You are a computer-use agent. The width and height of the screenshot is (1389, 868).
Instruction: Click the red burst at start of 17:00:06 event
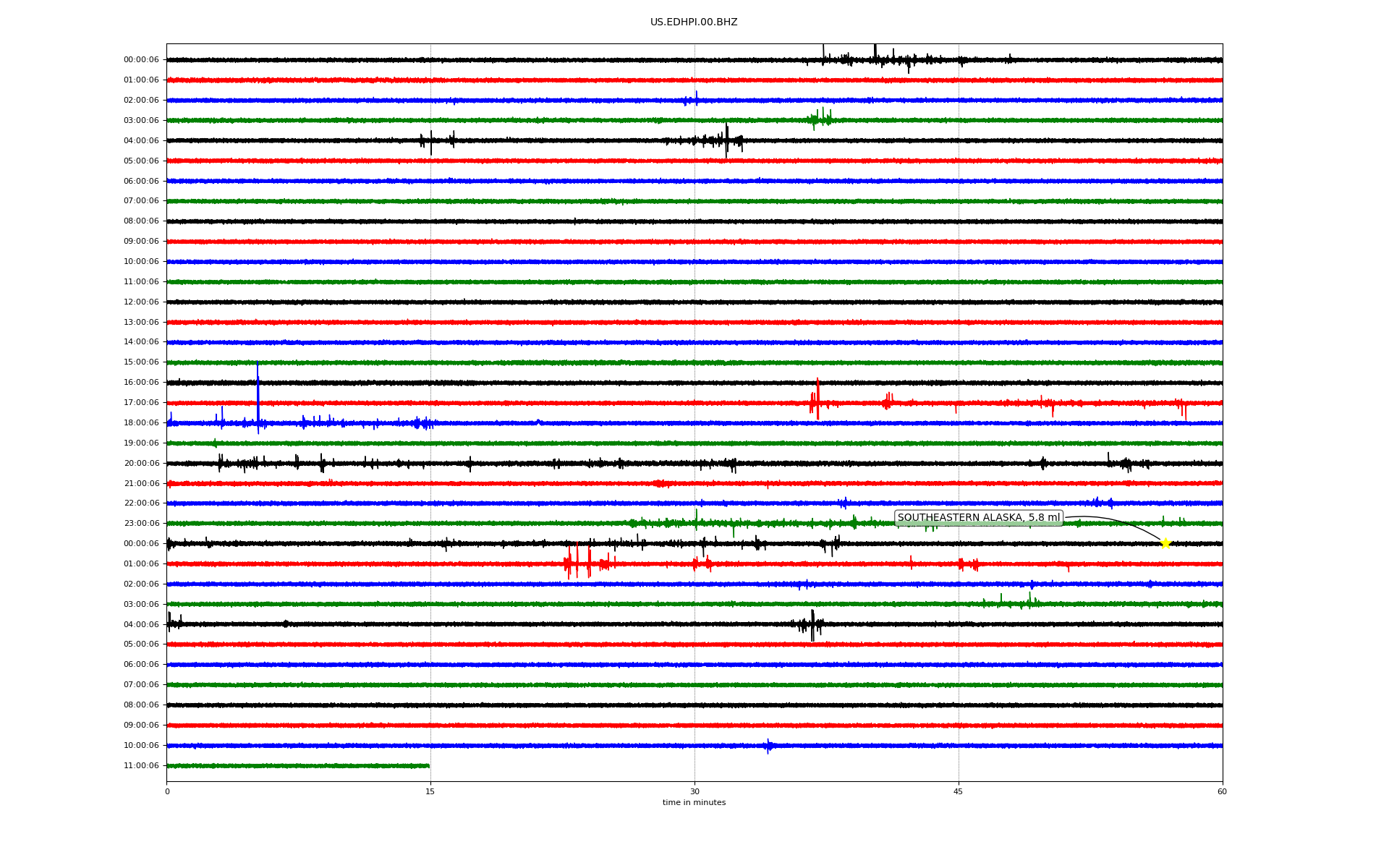click(x=815, y=401)
